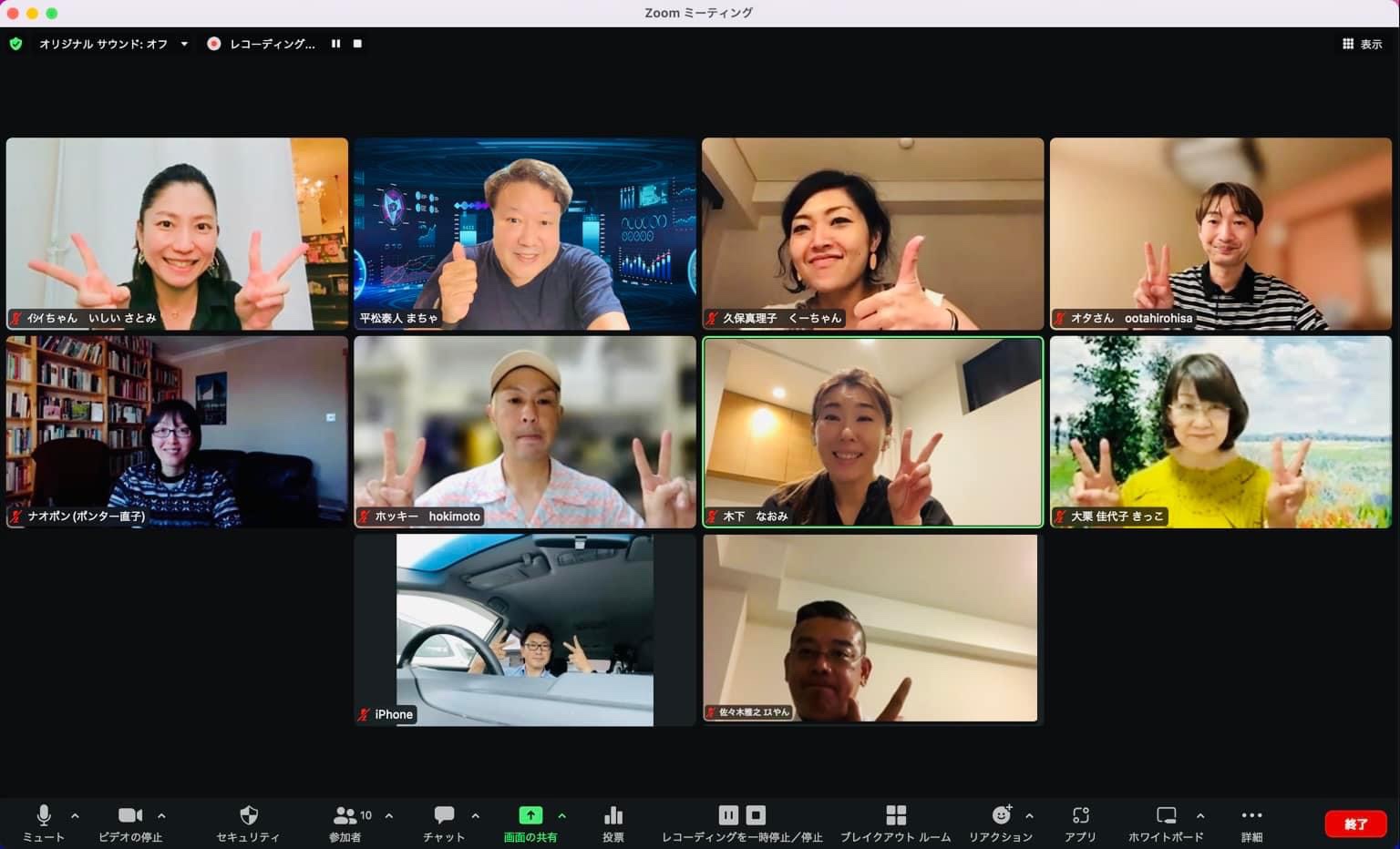Image resolution: width=1400 pixels, height=849 pixels.
Task: Select the iPhone participant video tile
Action: pyautogui.click(x=525, y=630)
